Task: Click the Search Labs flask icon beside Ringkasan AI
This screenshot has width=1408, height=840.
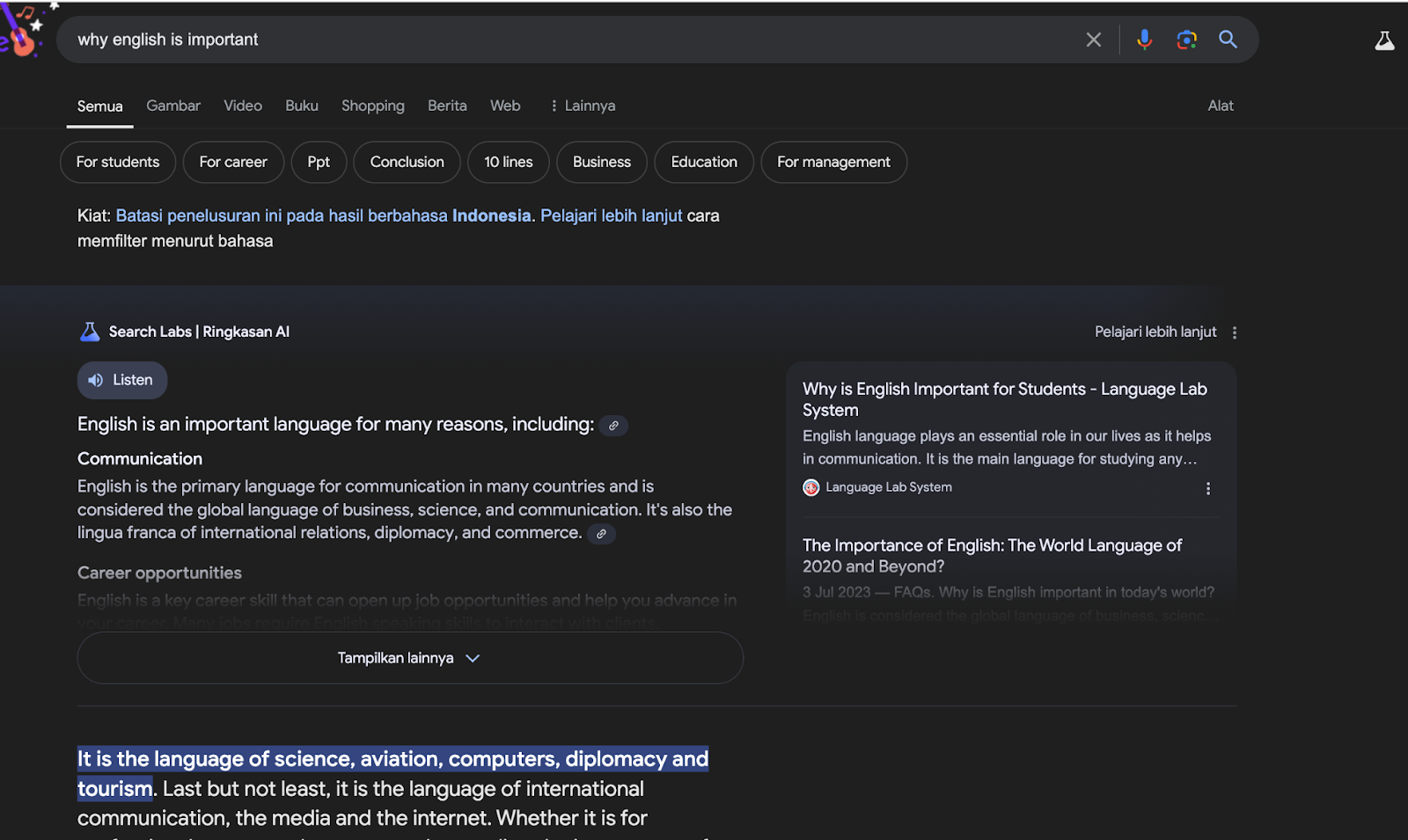Action: tap(90, 332)
